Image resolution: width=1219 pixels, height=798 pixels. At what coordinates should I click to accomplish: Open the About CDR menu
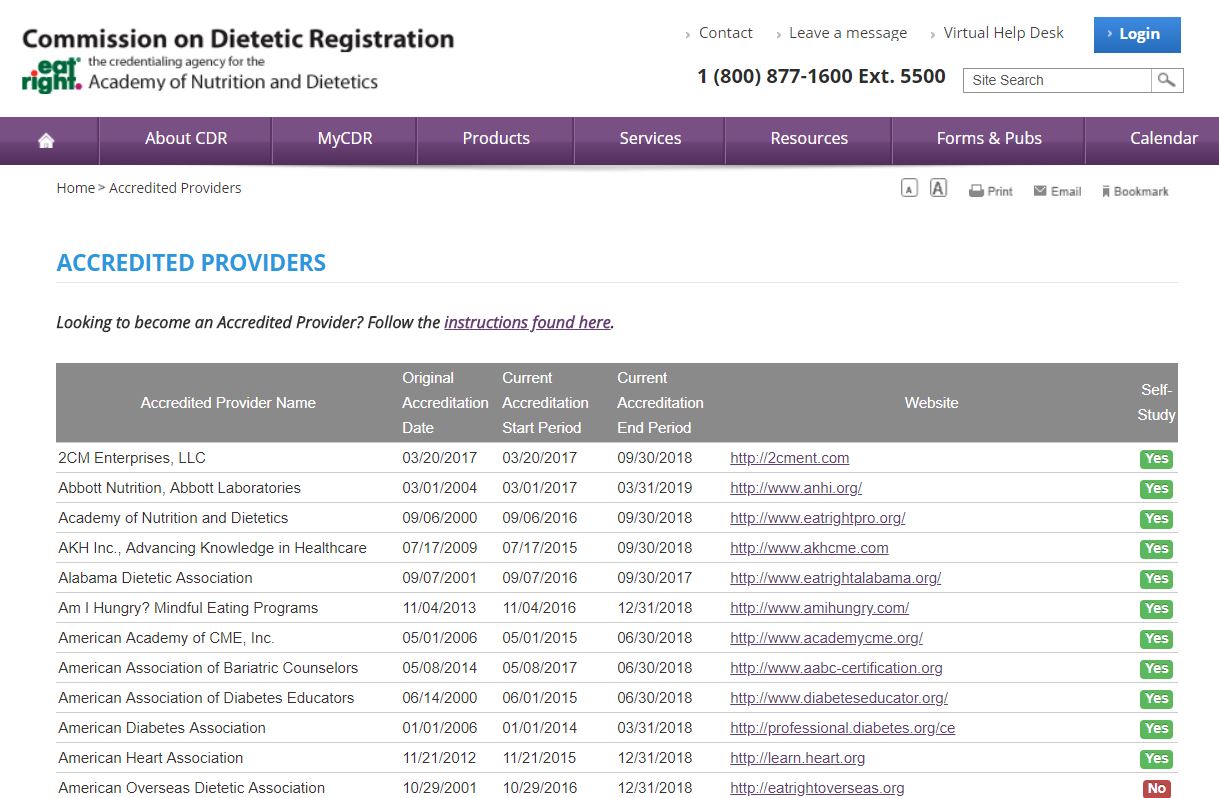[x=186, y=139]
